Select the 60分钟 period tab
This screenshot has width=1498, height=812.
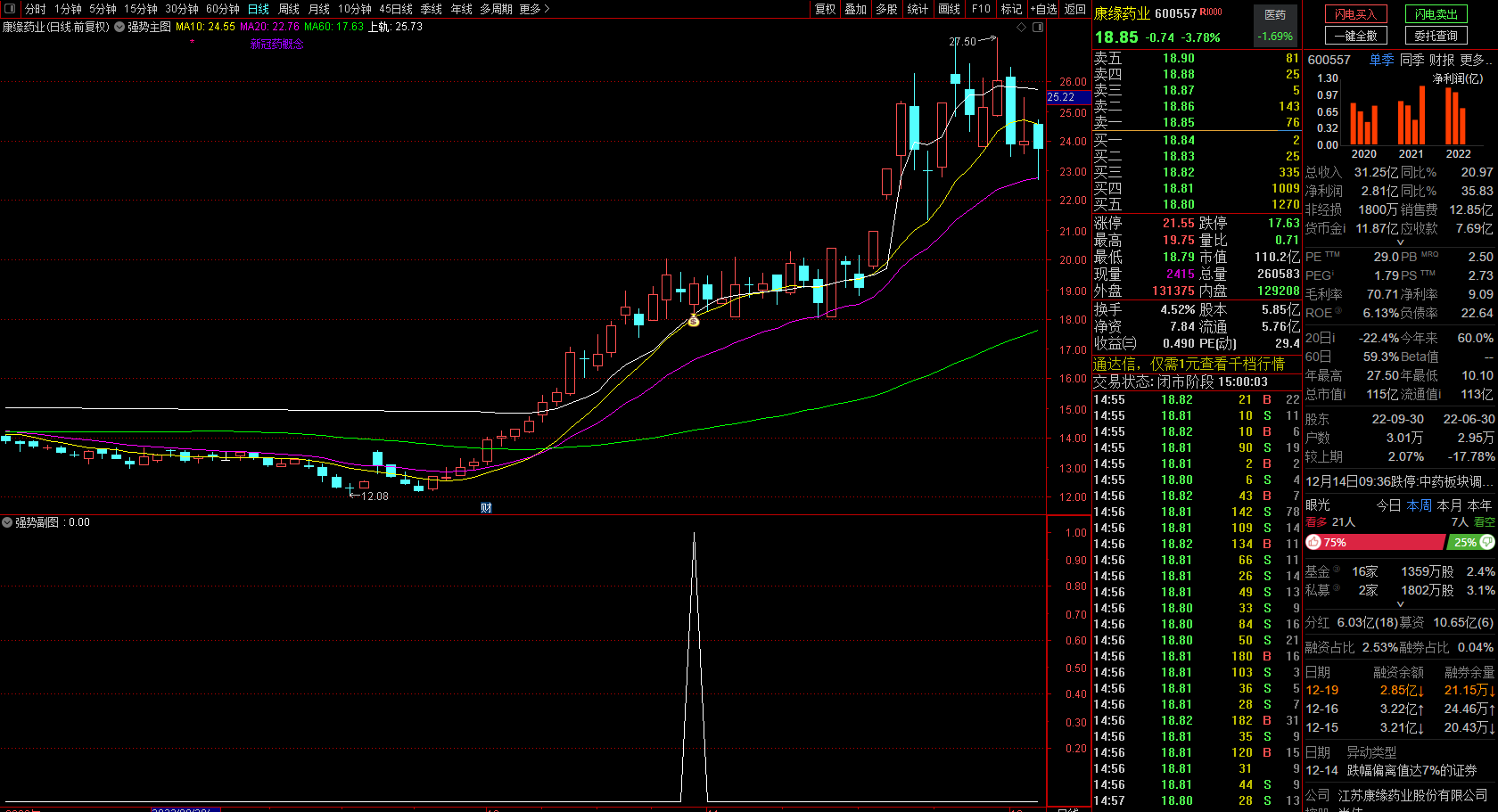(x=223, y=9)
